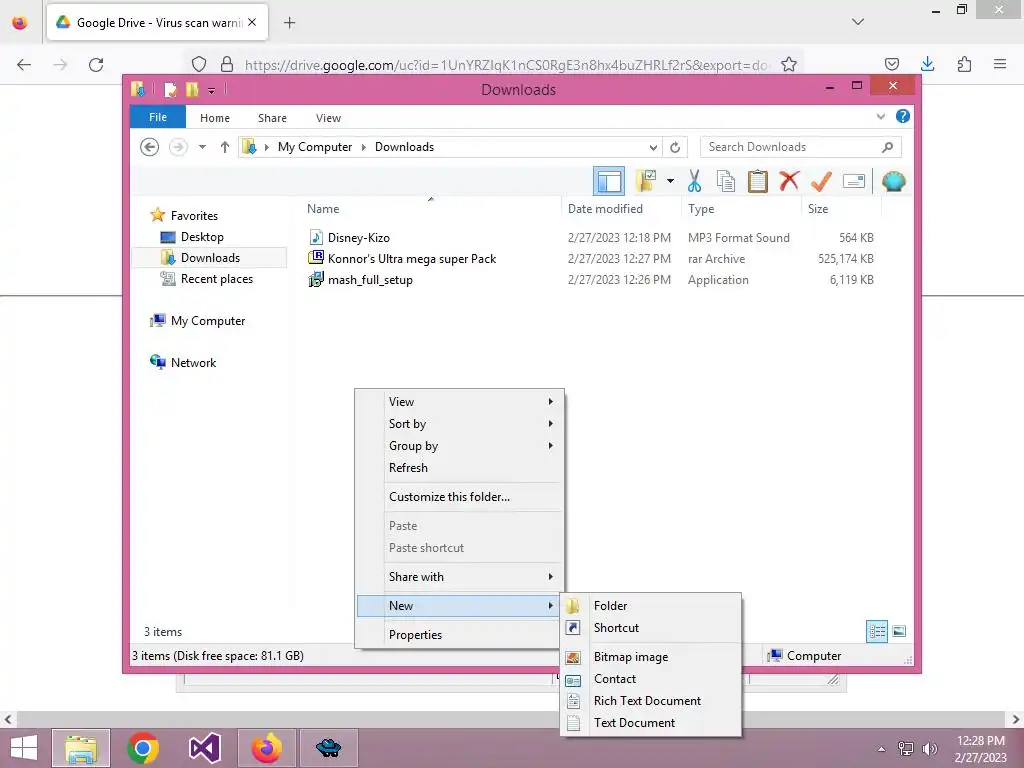Open the Group by submenu
The width and height of the screenshot is (1024, 768).
coord(459,446)
